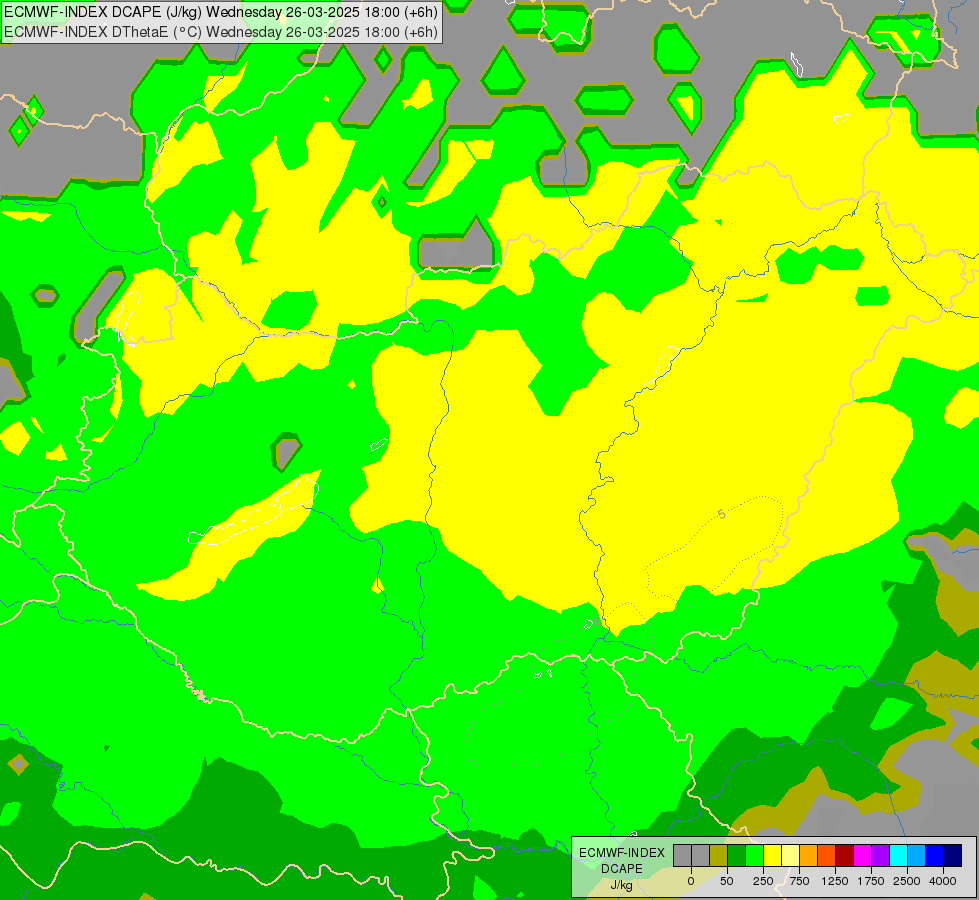The width and height of the screenshot is (979, 900).
Task: Click the legend value label 1250
Action: click(x=835, y=881)
